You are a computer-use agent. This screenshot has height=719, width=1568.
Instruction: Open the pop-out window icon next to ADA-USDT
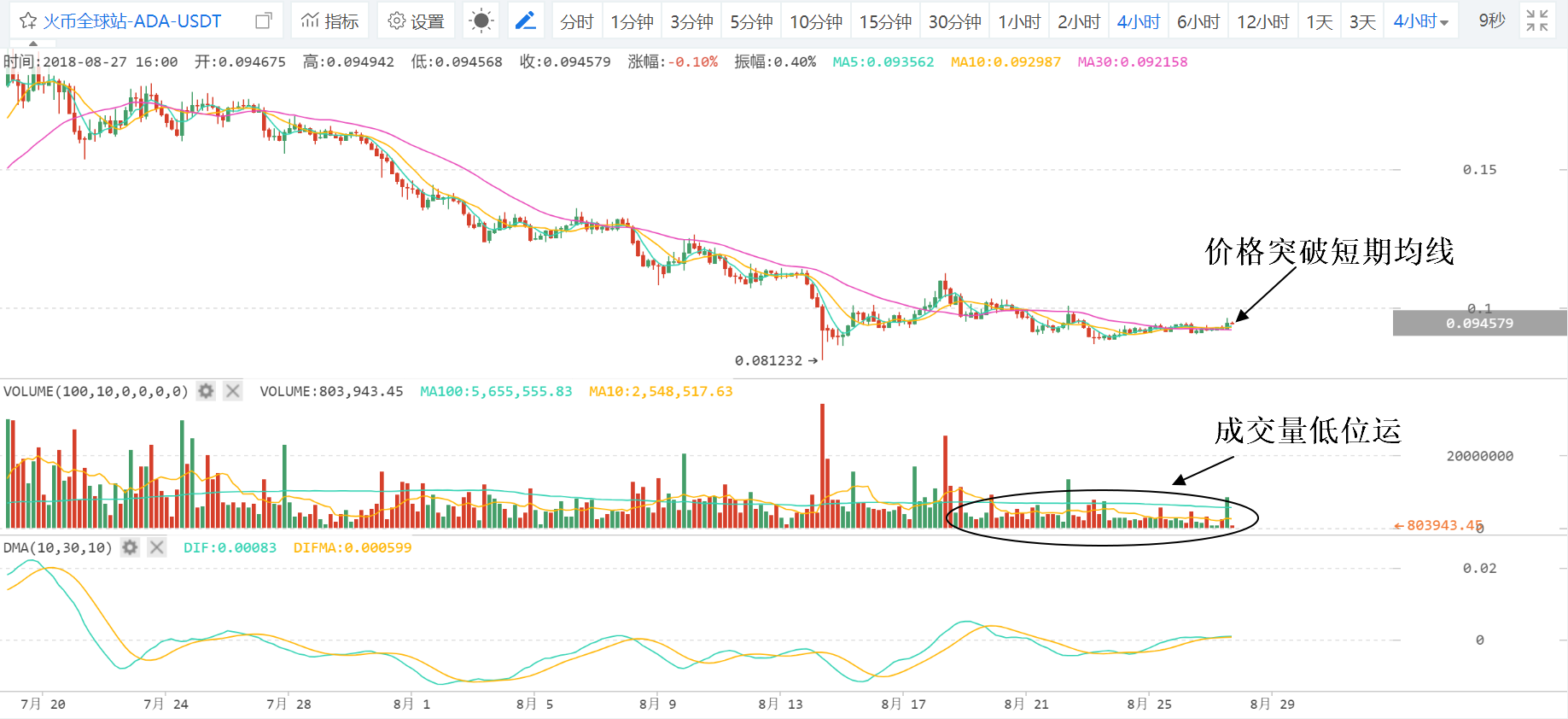point(265,20)
